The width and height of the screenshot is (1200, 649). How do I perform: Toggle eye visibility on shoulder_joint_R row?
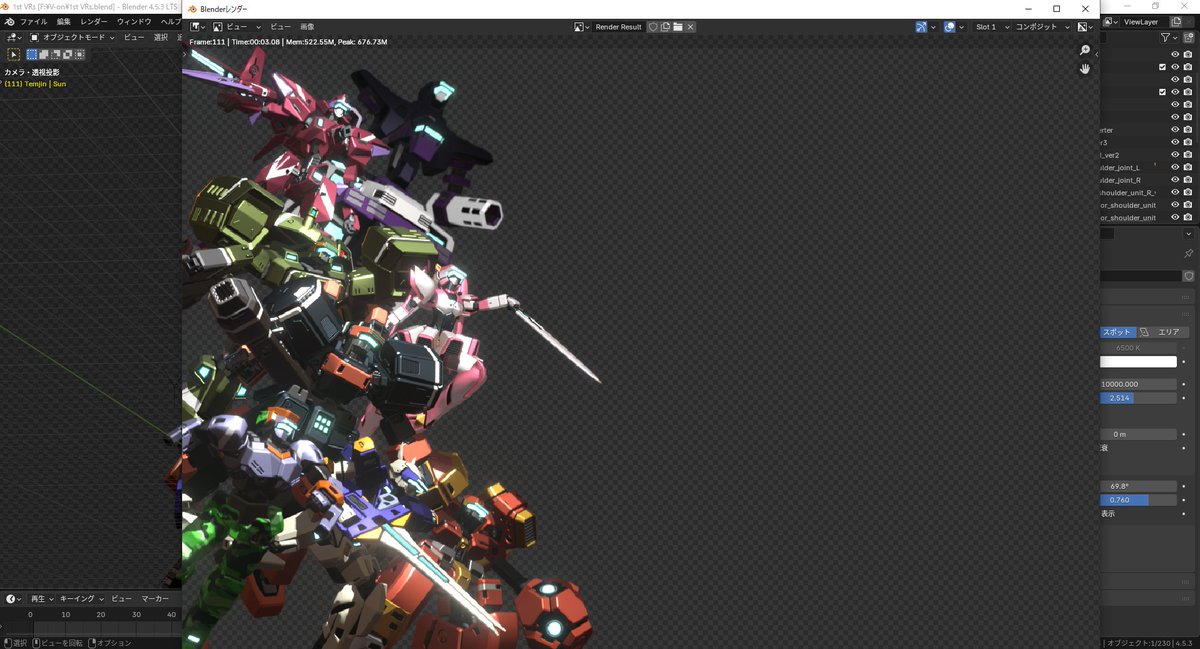tap(1175, 180)
